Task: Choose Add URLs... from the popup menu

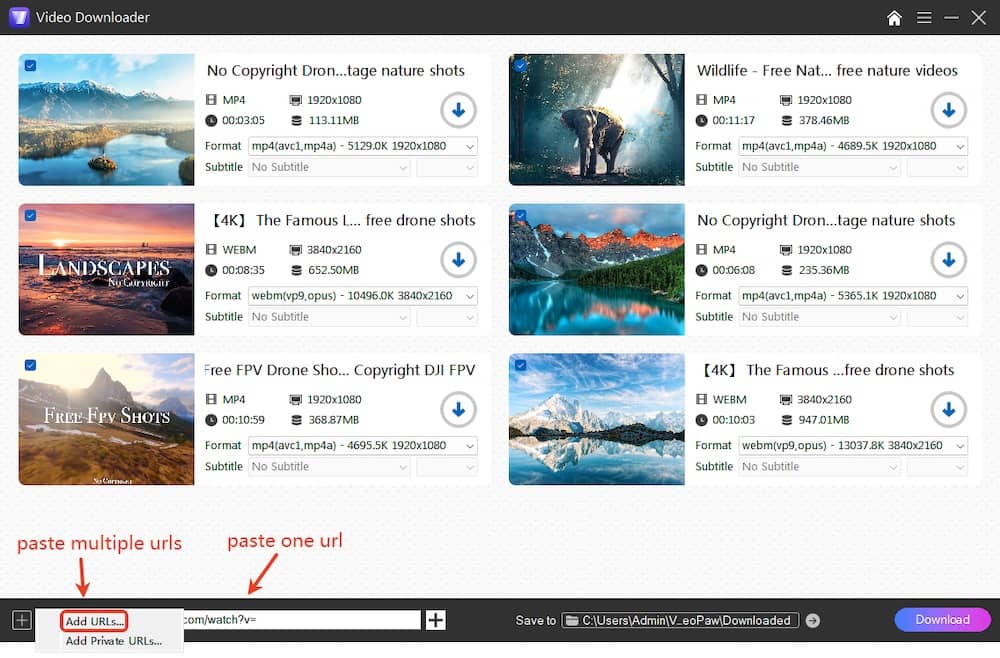Action: 94,621
